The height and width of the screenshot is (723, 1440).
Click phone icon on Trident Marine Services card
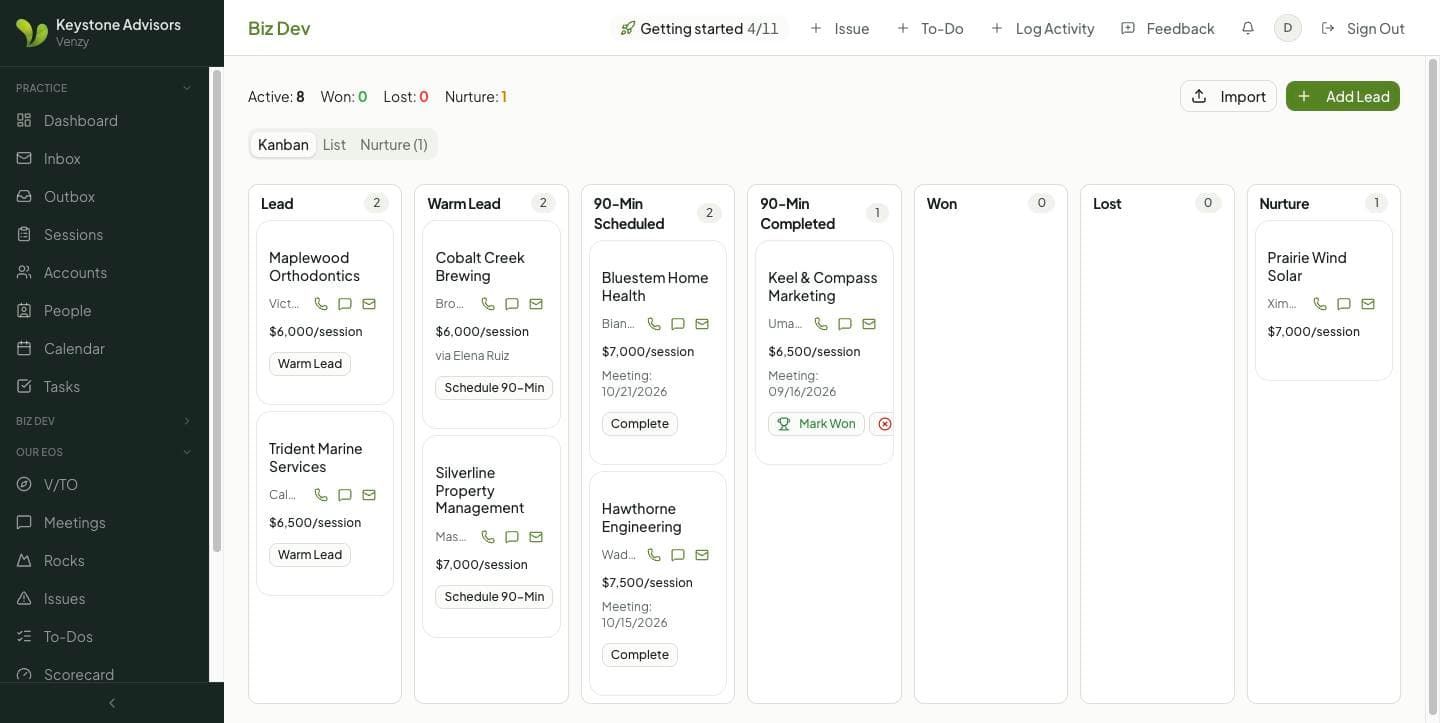point(321,495)
